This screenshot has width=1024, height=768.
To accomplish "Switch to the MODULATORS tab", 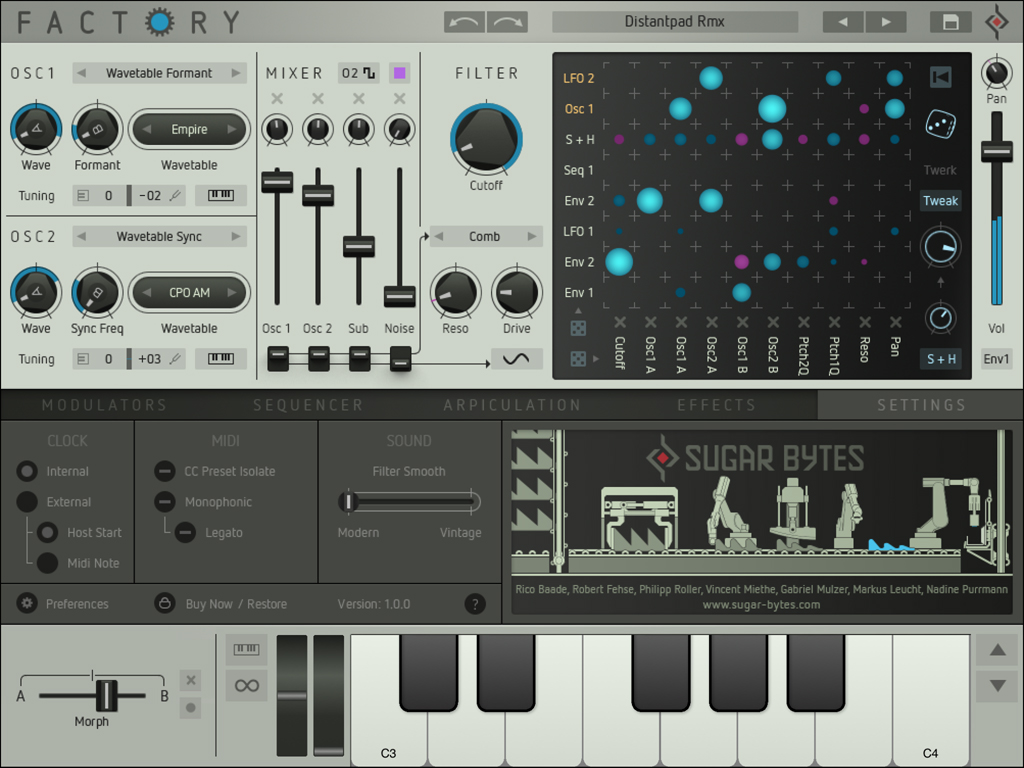I will pyautogui.click(x=104, y=405).
